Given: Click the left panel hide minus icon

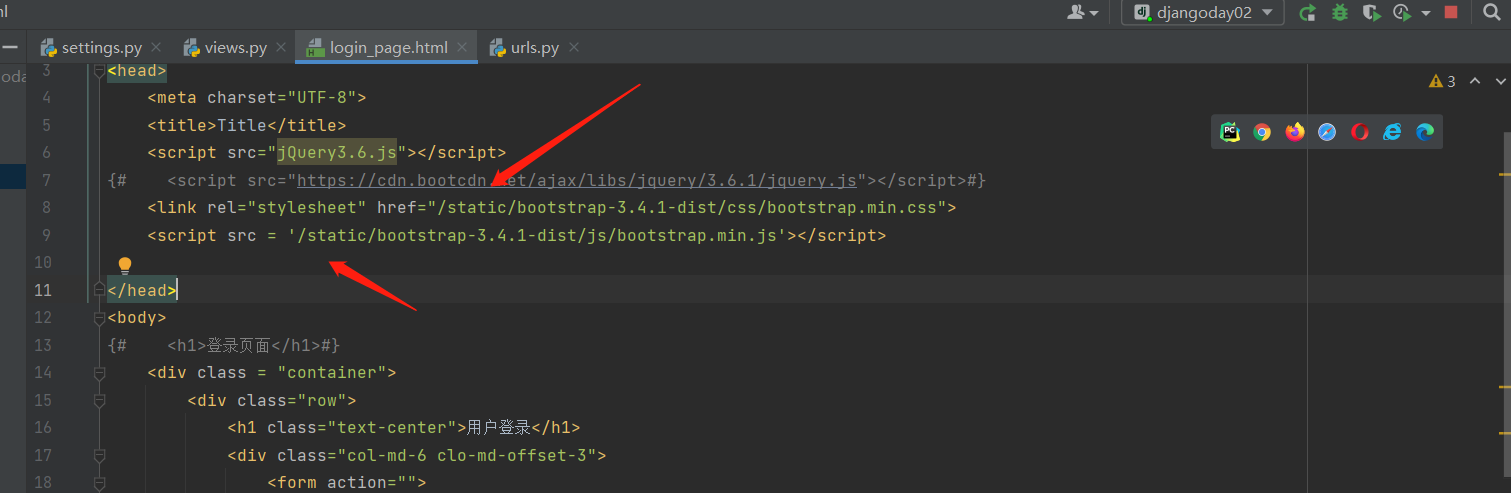Looking at the screenshot, I should (11, 46).
